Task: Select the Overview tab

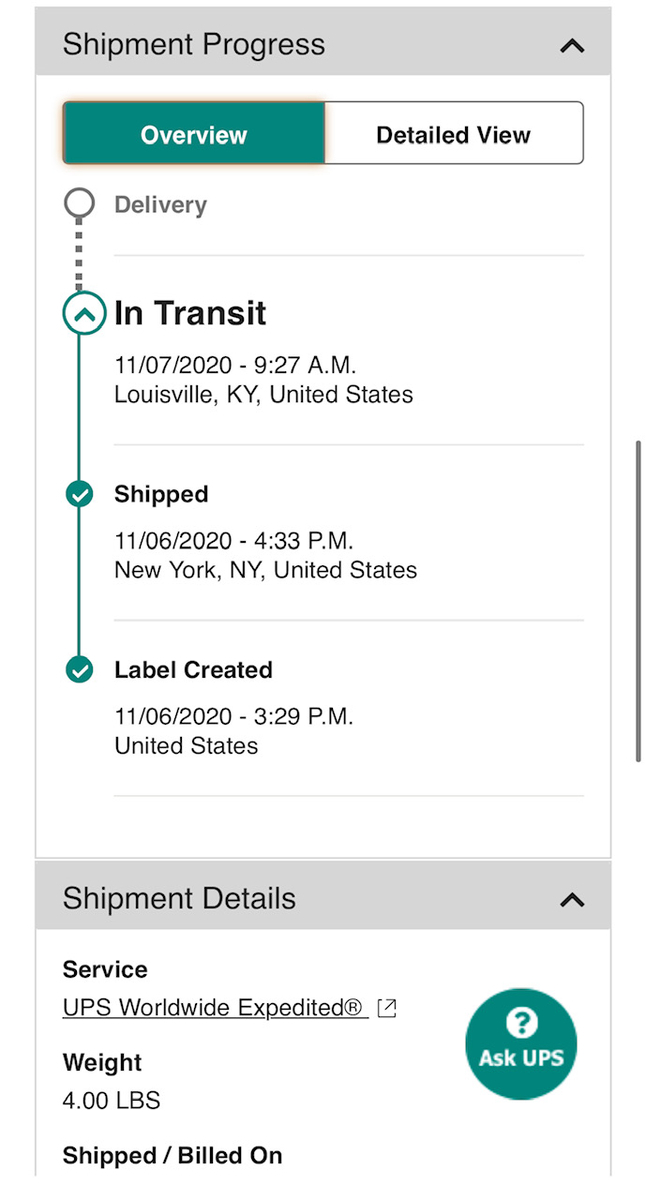Action: (x=193, y=133)
